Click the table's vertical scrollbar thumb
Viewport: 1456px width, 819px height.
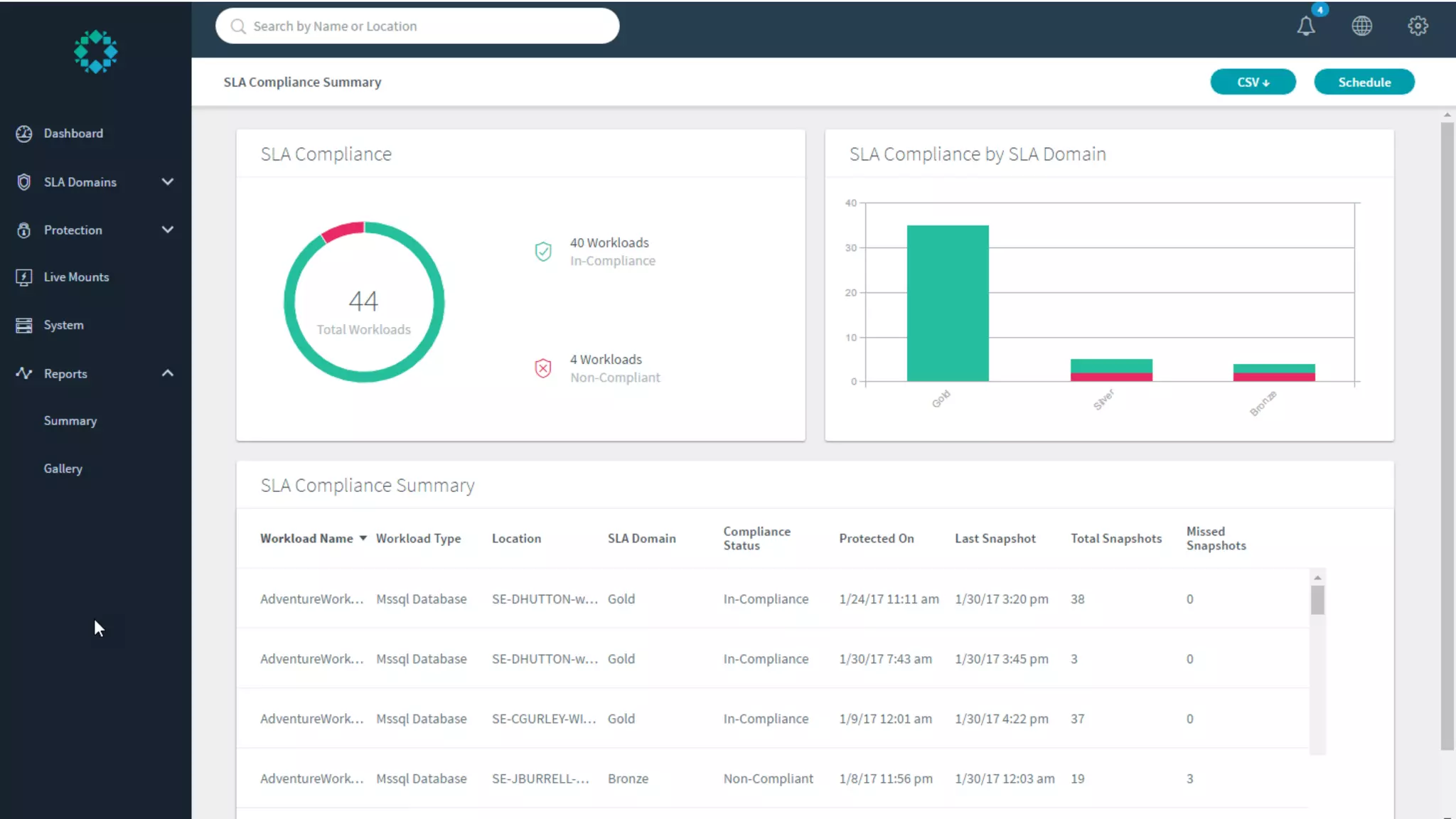point(1317,600)
